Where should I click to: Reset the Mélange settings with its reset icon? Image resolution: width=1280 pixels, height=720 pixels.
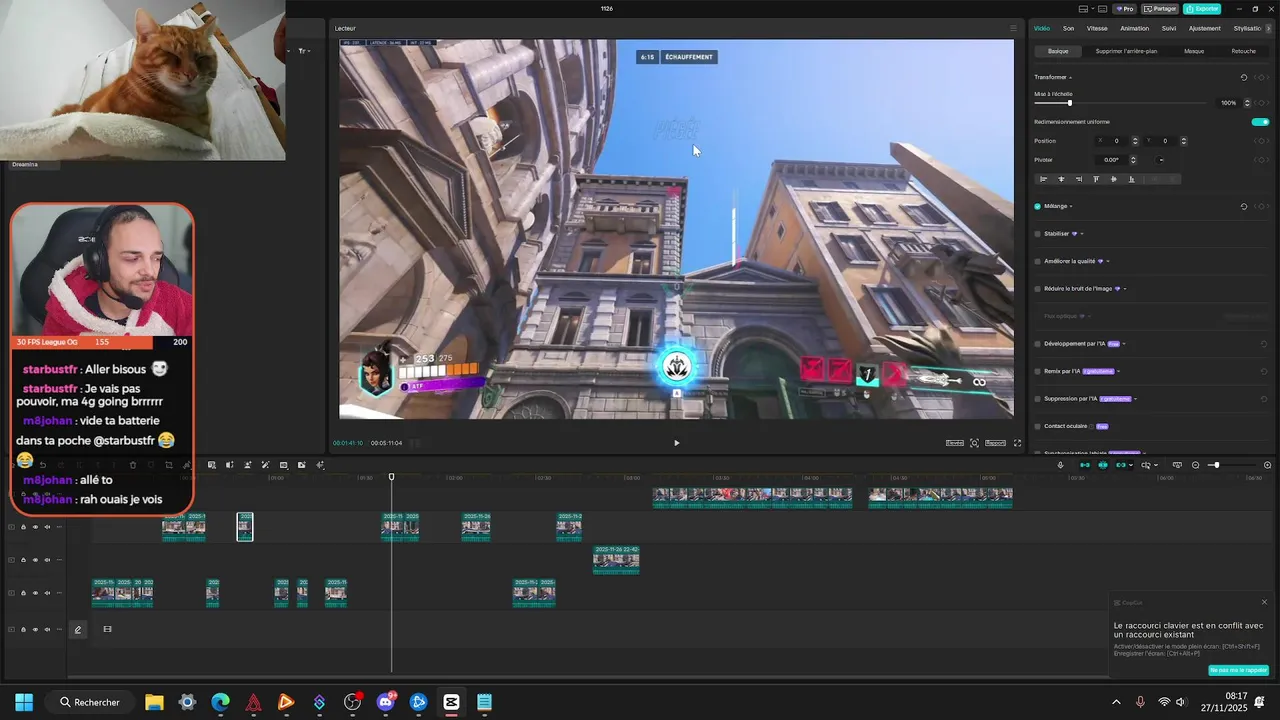(1244, 206)
